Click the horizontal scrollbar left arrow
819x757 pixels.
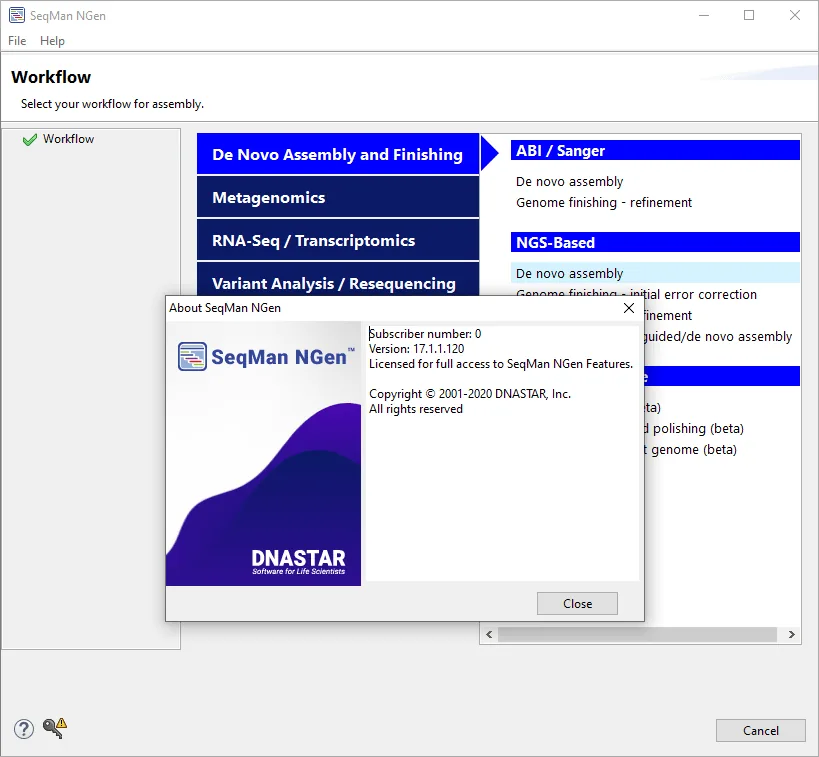489,634
